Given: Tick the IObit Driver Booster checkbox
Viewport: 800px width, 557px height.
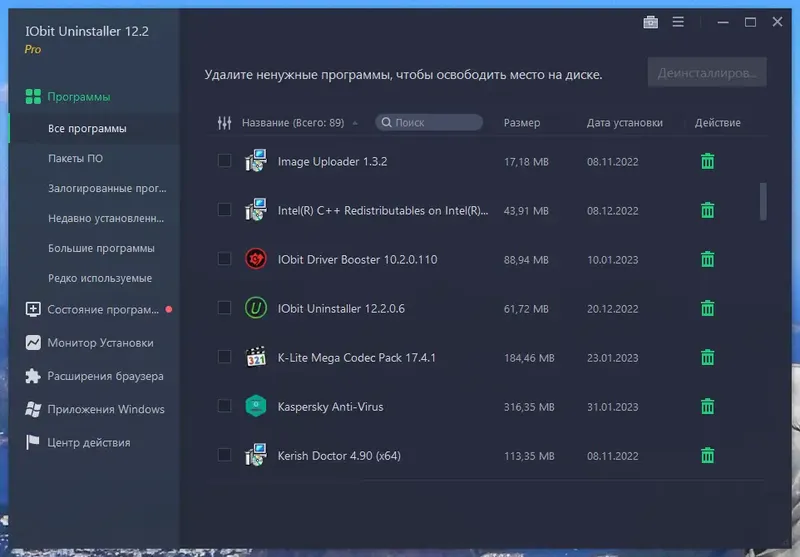Looking at the screenshot, I should tap(224, 259).
